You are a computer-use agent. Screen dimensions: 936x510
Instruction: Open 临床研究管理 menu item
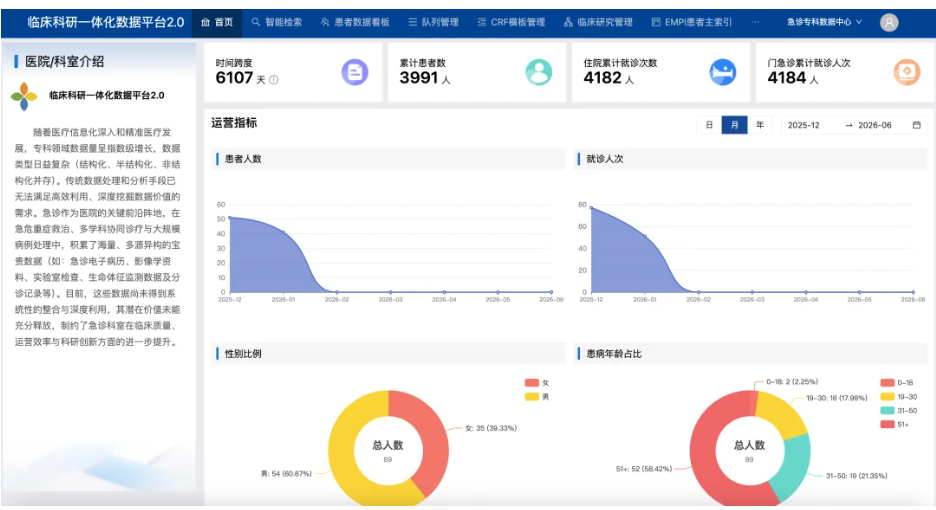click(x=598, y=22)
